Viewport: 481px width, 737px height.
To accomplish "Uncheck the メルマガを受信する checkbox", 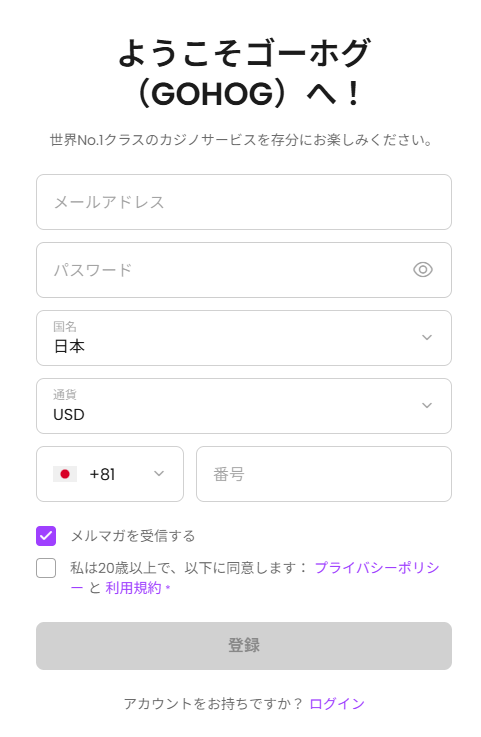I will pyautogui.click(x=46, y=536).
